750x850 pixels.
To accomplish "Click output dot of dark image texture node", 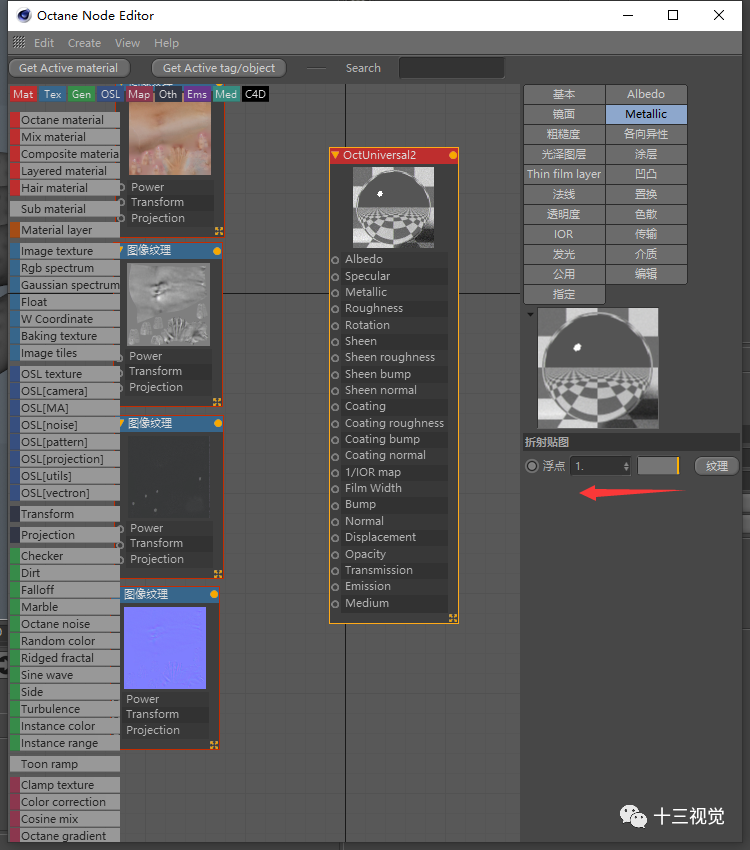I will coord(218,423).
